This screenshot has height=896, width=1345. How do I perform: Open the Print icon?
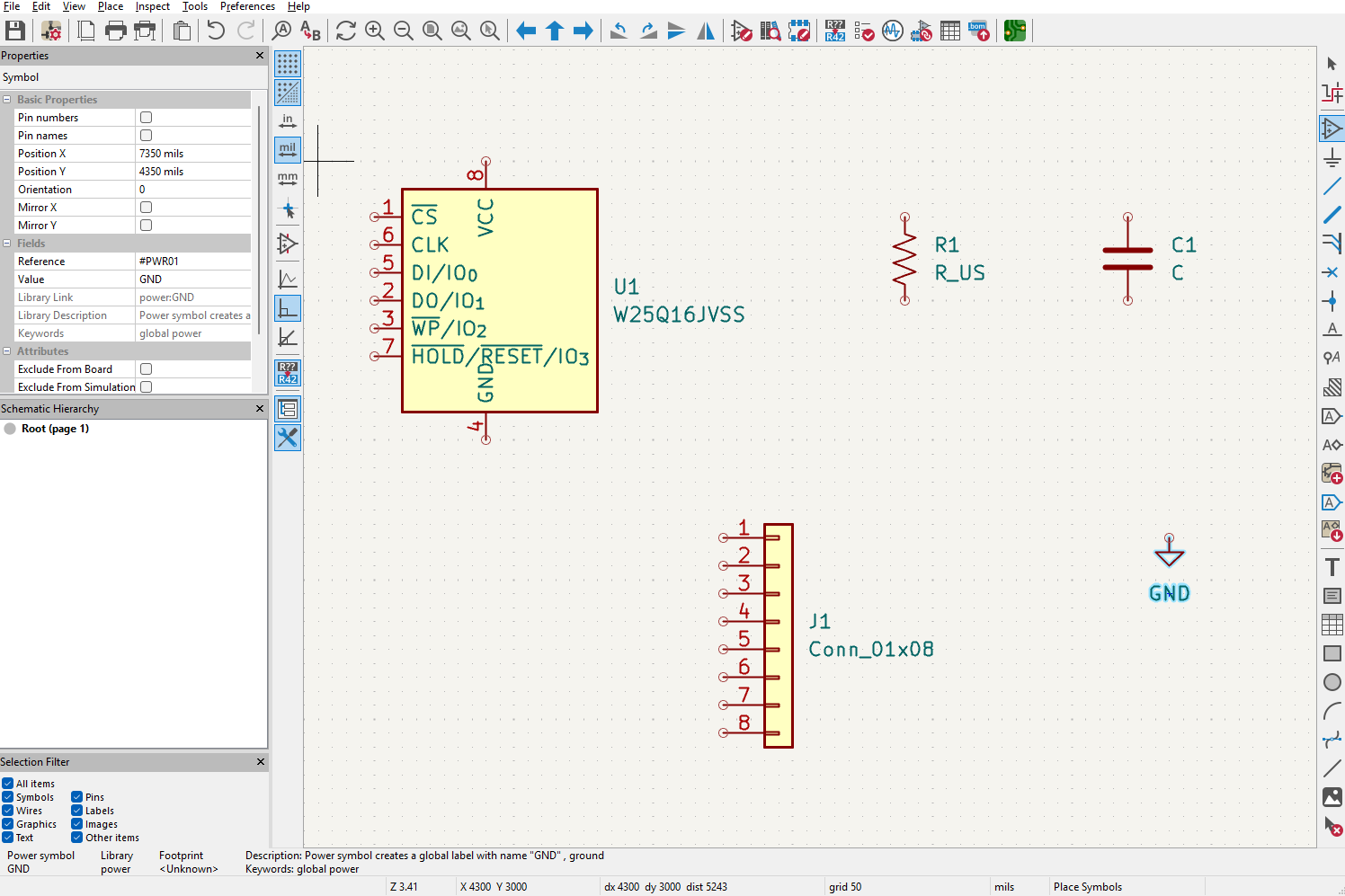[x=115, y=31]
